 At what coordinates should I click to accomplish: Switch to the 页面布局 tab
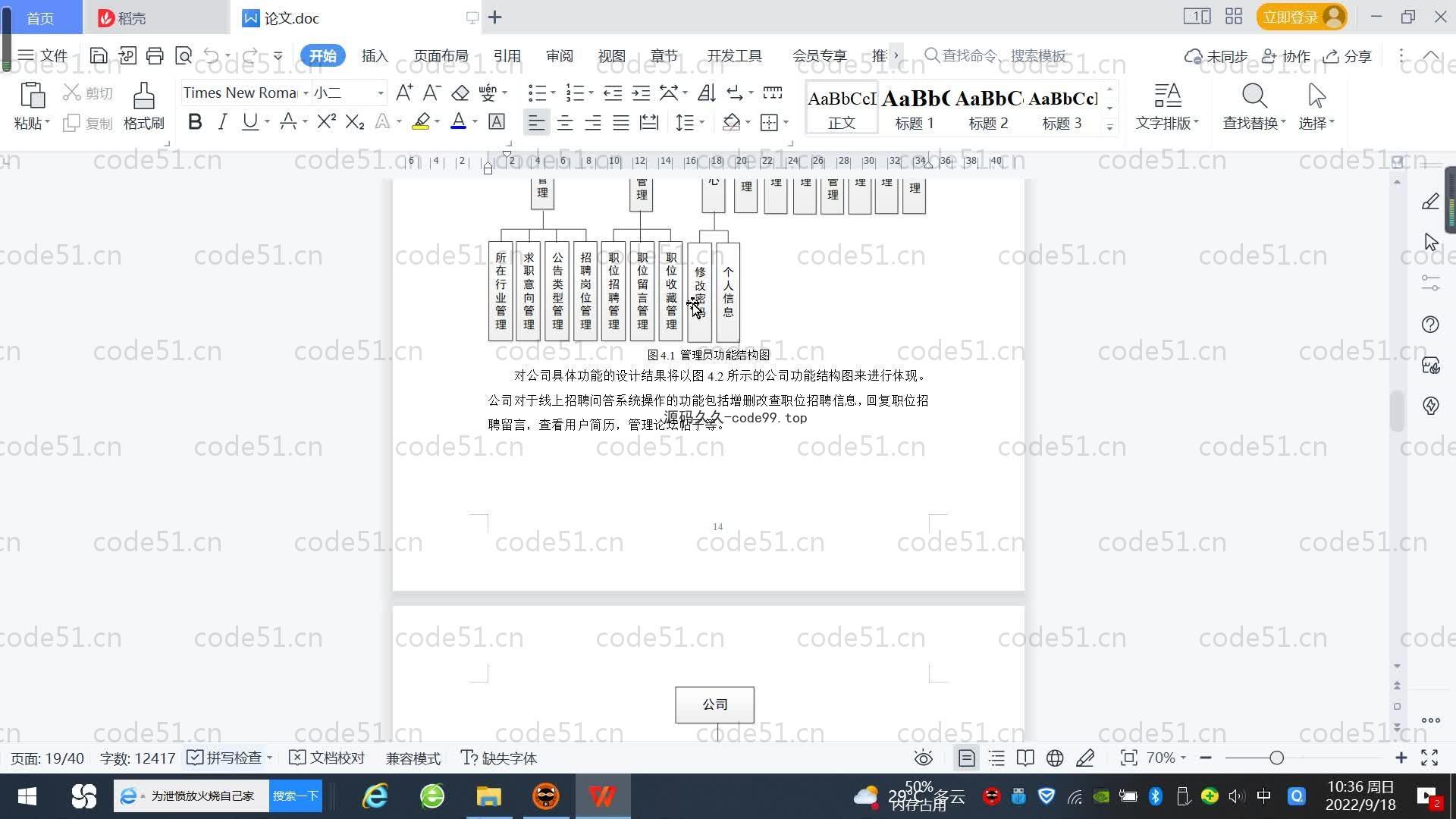pyautogui.click(x=441, y=55)
